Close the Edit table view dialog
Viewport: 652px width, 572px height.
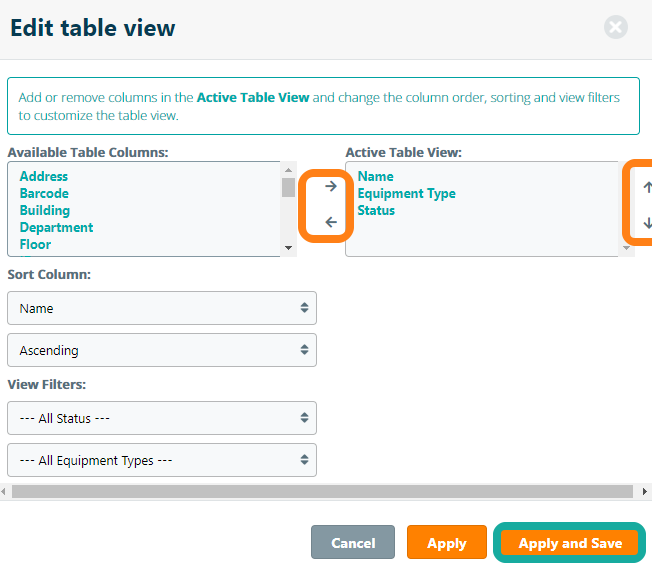(616, 27)
